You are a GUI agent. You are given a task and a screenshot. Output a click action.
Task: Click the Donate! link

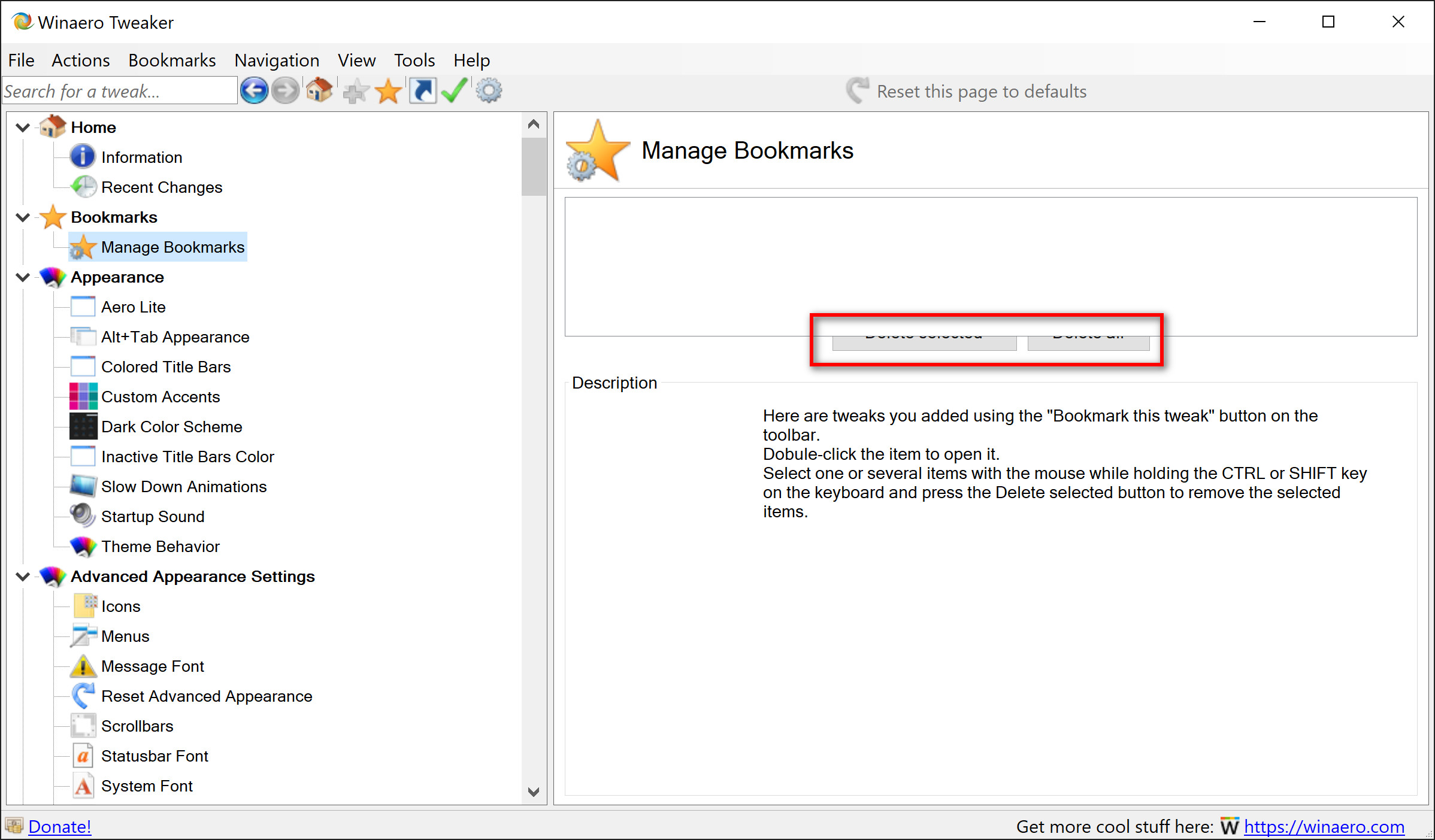(x=60, y=826)
